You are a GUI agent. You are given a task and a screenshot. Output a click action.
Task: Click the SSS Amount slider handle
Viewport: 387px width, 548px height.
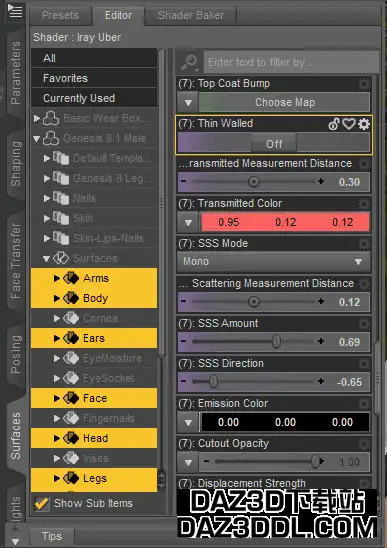click(x=276, y=341)
